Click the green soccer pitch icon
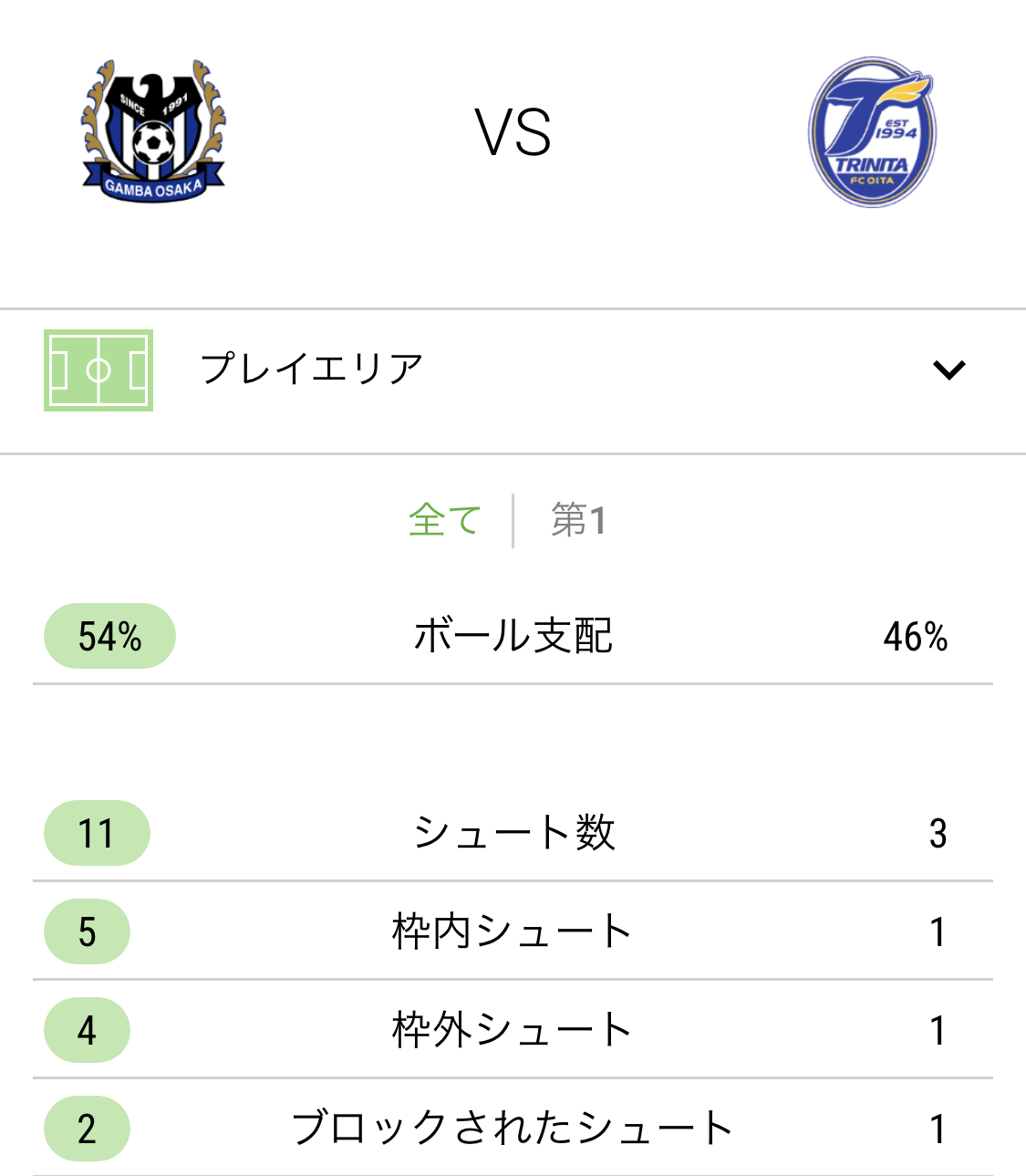1026x1176 pixels. point(98,370)
